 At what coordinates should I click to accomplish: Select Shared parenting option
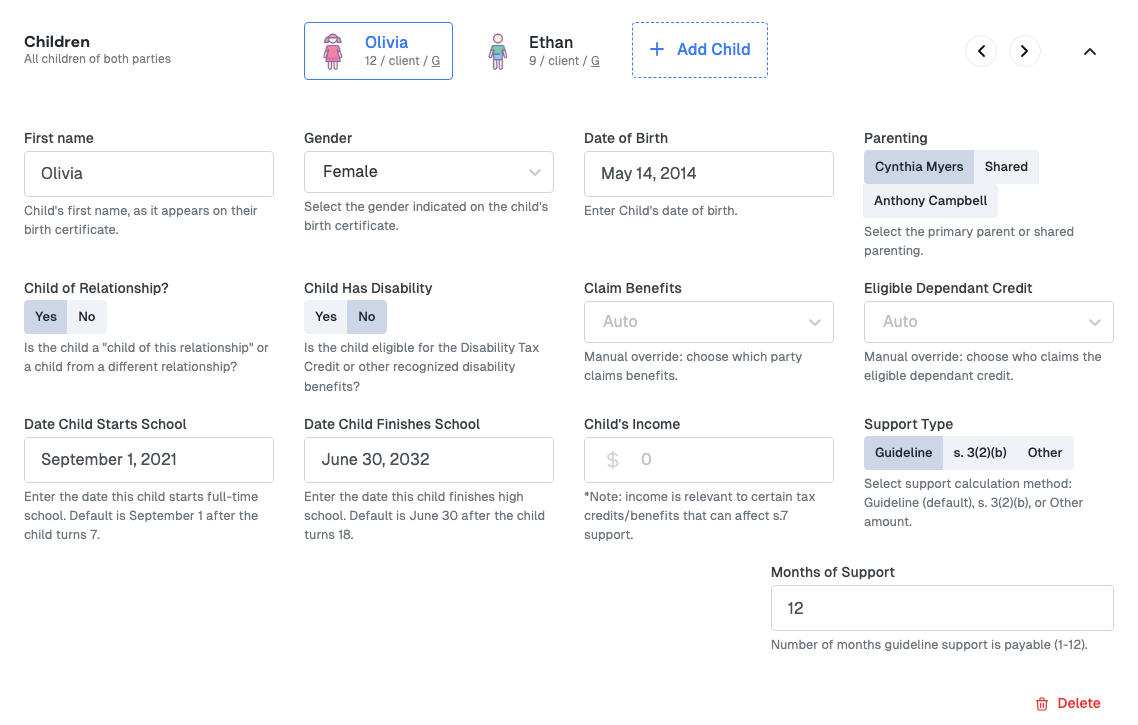1006,167
